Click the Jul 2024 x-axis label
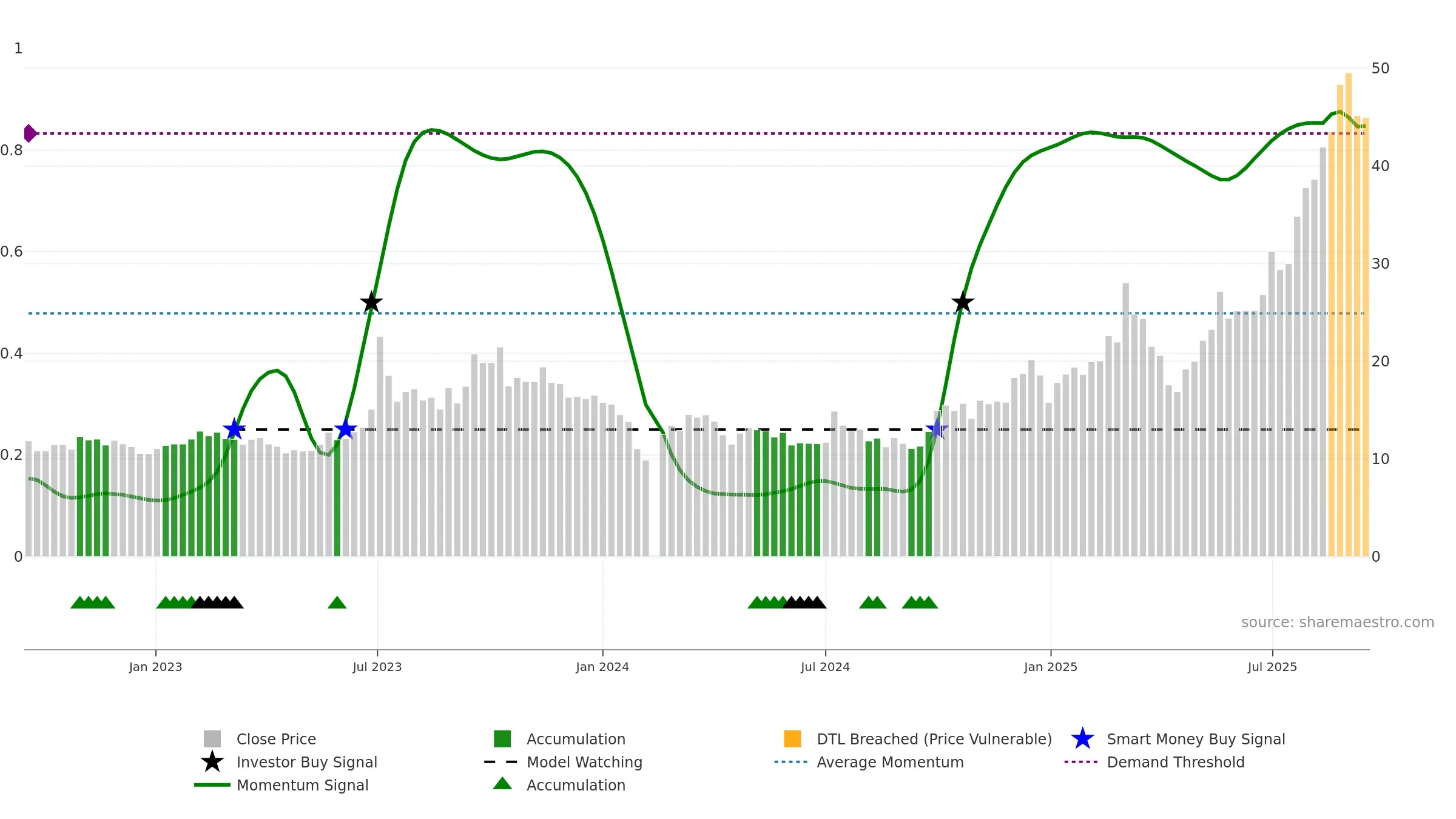1456x819 pixels. (x=825, y=667)
